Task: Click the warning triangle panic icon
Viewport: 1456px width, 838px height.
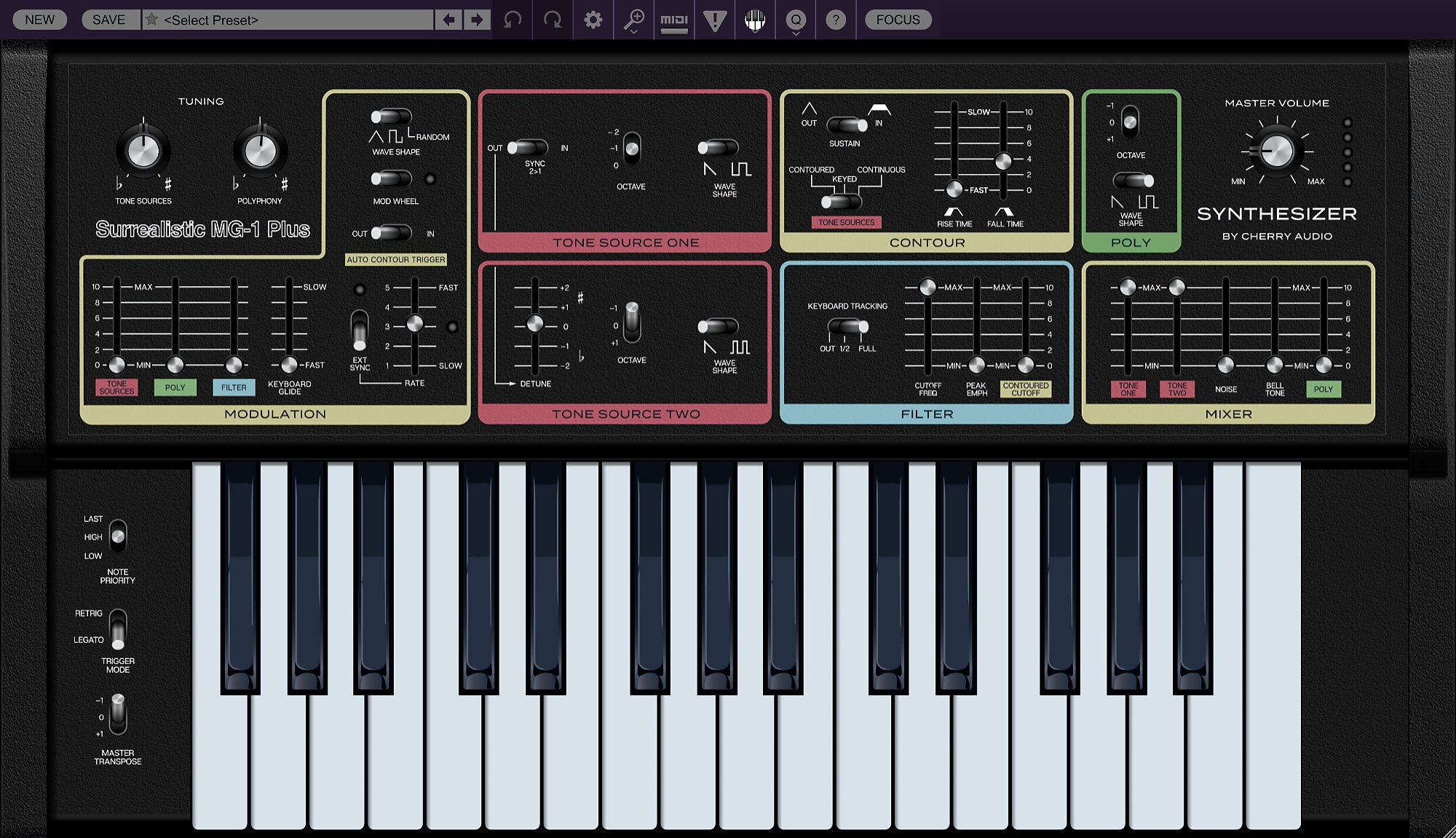Action: [715, 20]
